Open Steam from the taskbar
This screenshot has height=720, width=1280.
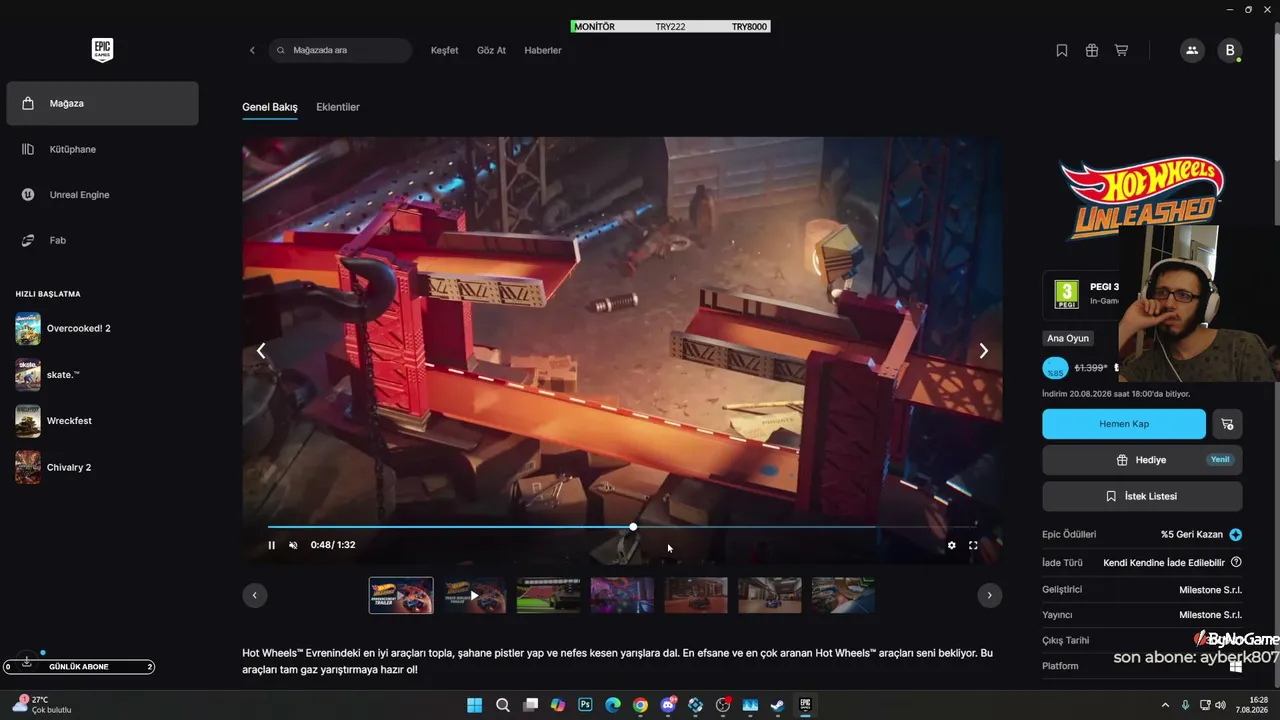coord(777,705)
